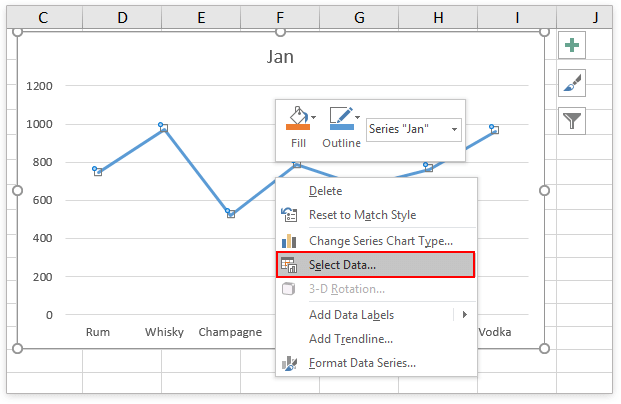Click the Outline pen icon
This screenshot has width=621, height=404.
(x=340, y=119)
